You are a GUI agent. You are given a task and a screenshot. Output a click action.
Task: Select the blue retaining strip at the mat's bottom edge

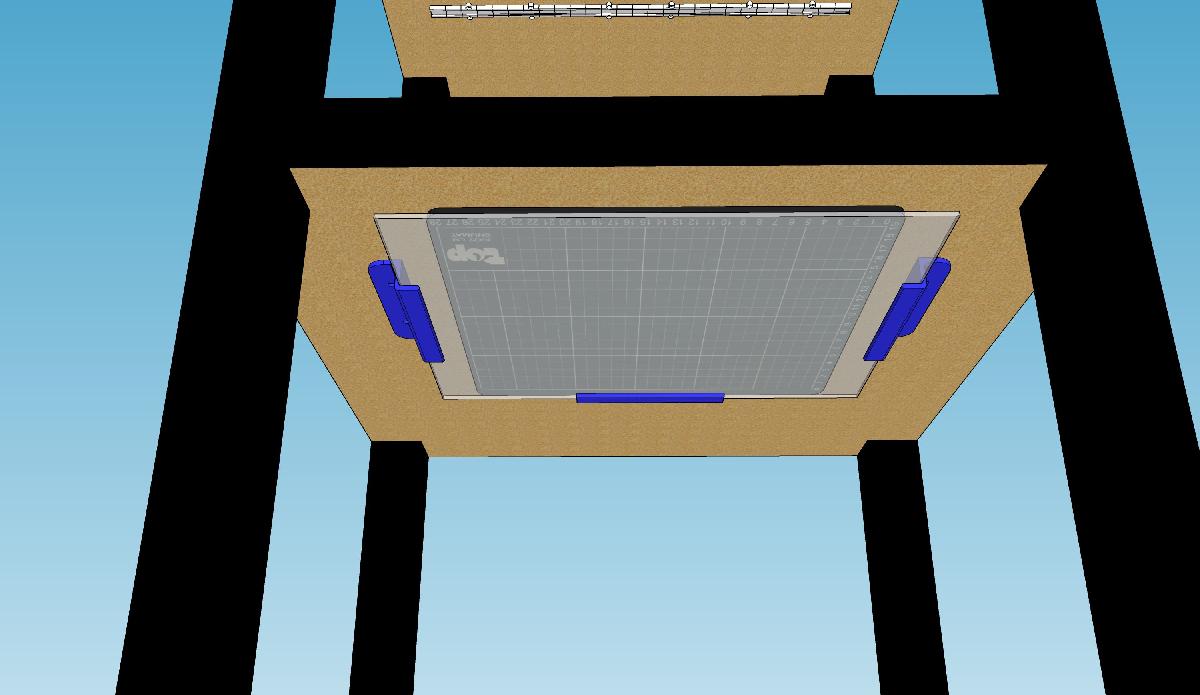point(650,398)
